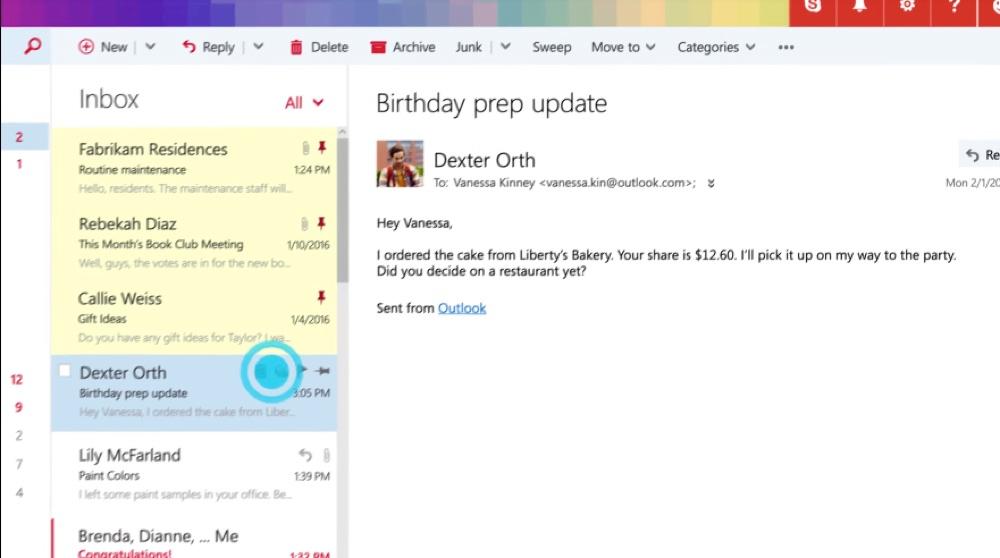Expand the New button dropdown arrow

(150, 47)
